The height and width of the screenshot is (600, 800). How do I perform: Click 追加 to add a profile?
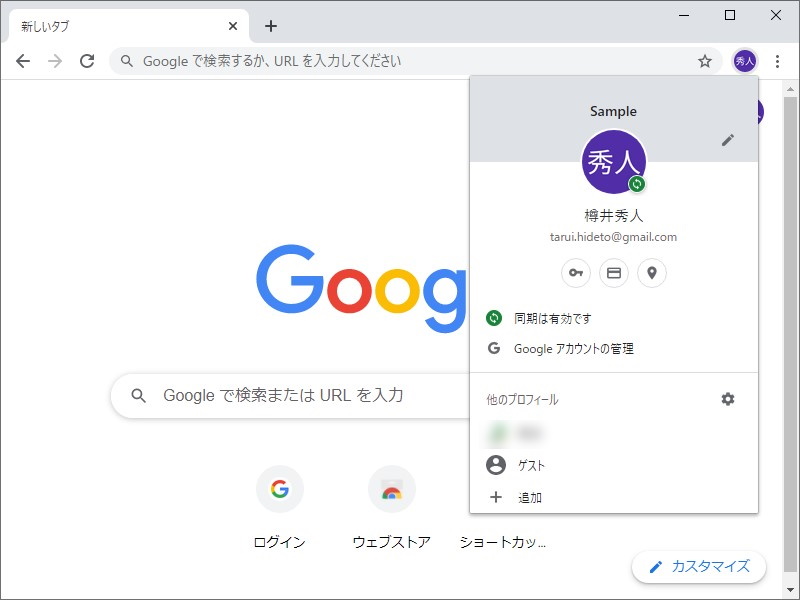pos(614,497)
